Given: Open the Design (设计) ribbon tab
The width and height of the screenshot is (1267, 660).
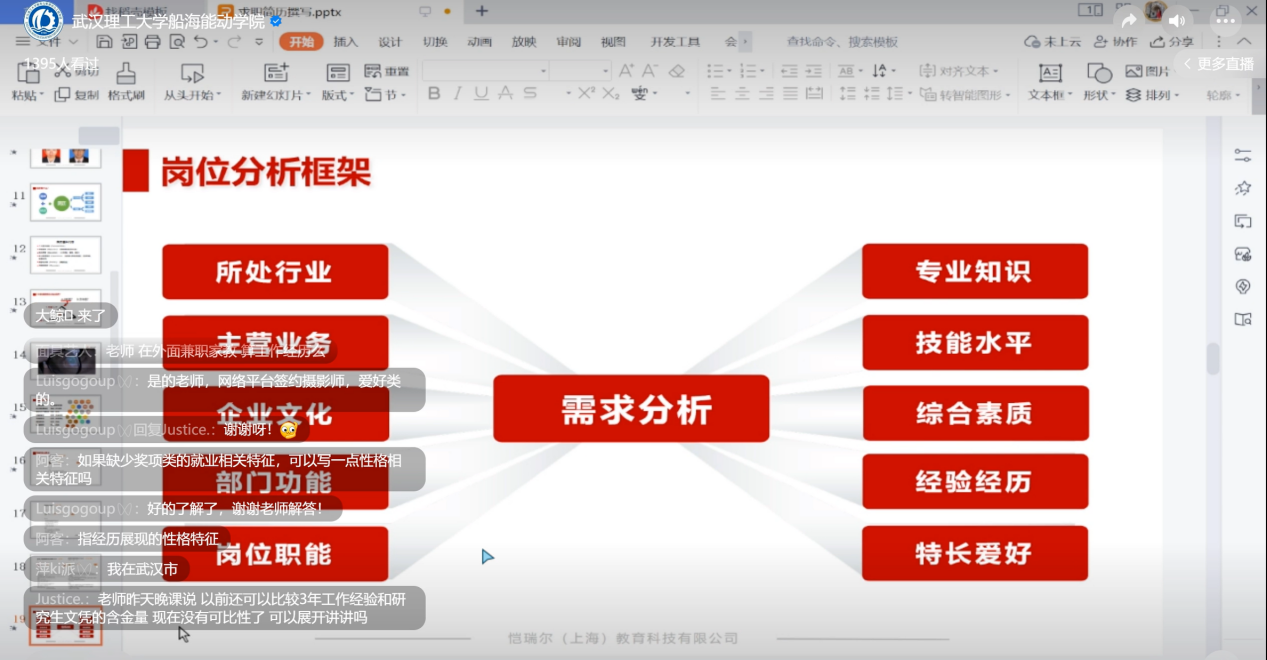Looking at the screenshot, I should point(390,42).
